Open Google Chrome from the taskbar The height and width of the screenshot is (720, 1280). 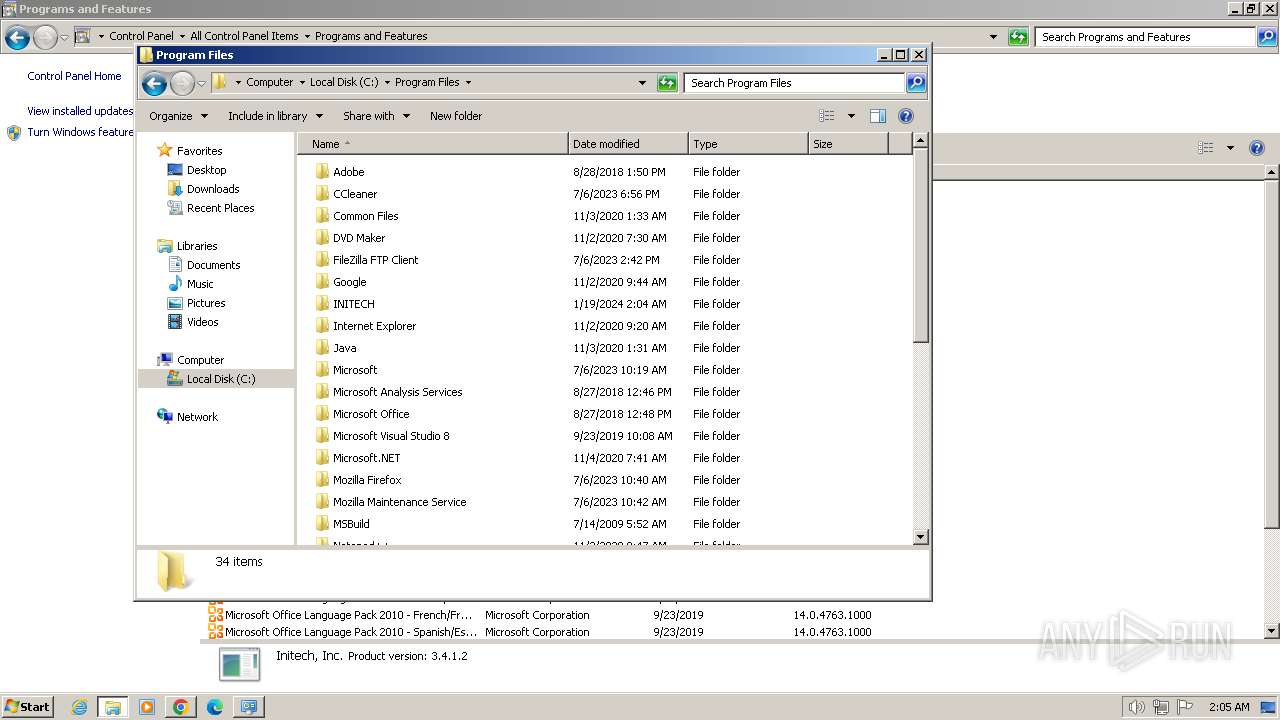181,707
